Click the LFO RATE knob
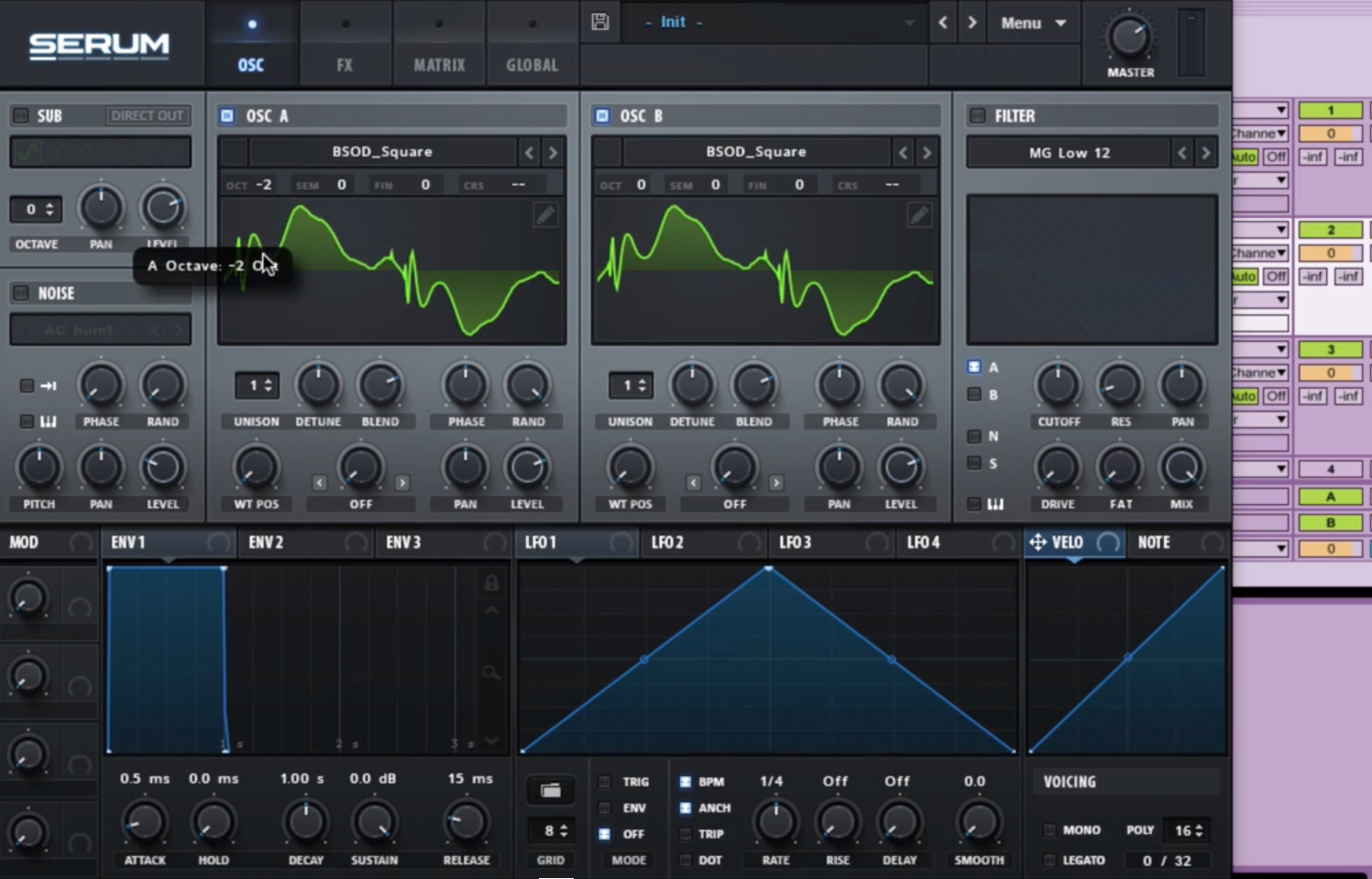The height and width of the screenshot is (879, 1372). click(x=775, y=822)
